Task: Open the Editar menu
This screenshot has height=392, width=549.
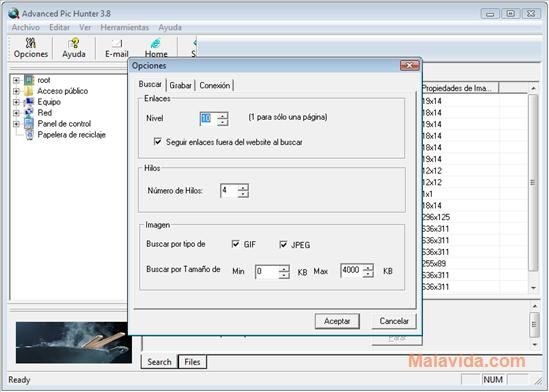Action: click(x=60, y=27)
